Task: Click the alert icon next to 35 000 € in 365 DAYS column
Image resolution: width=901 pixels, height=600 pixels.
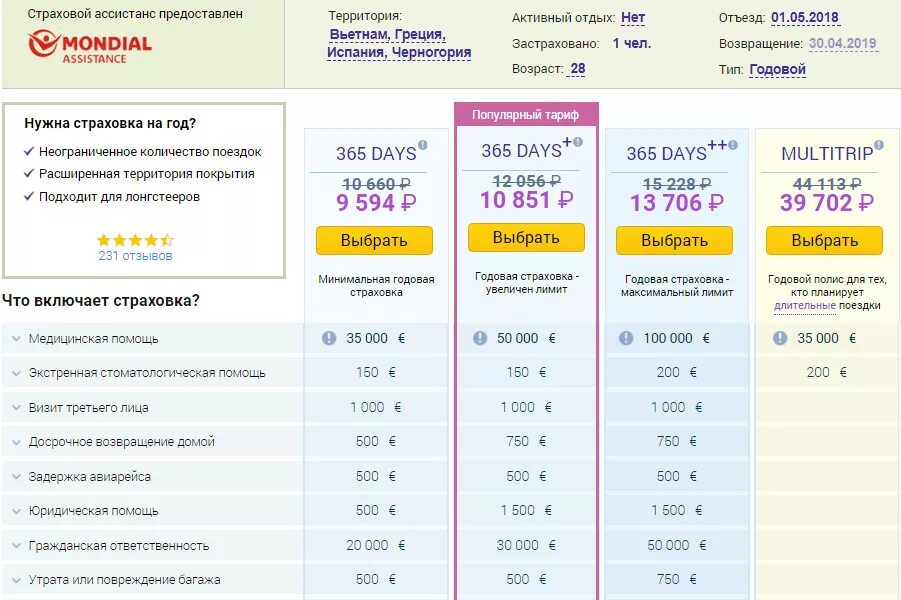Action: 329,339
